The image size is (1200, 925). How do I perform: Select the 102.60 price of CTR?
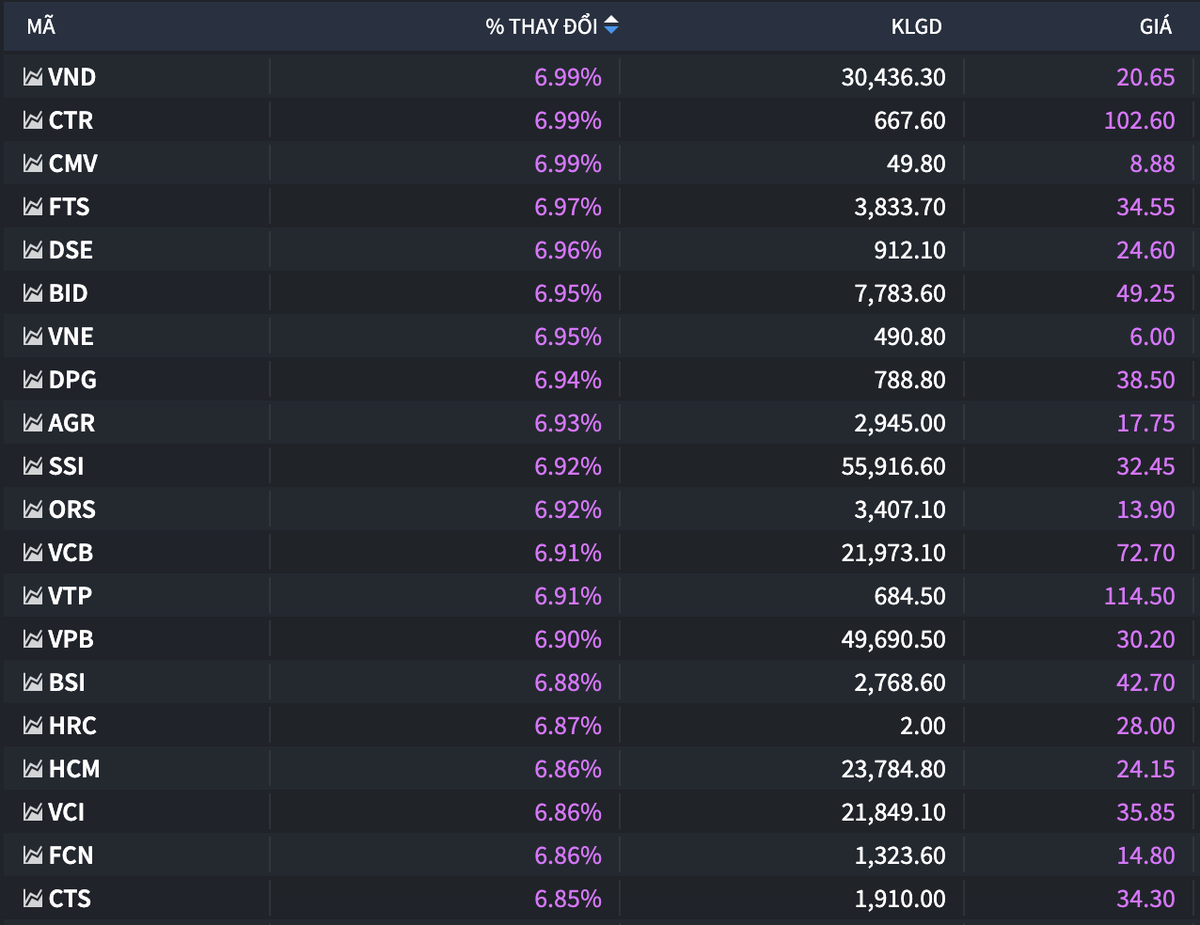(1138, 120)
